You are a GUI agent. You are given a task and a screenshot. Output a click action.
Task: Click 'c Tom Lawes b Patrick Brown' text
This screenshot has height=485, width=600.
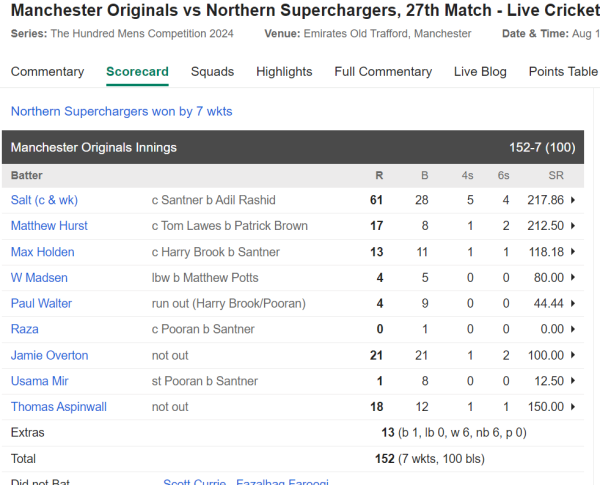230,226
